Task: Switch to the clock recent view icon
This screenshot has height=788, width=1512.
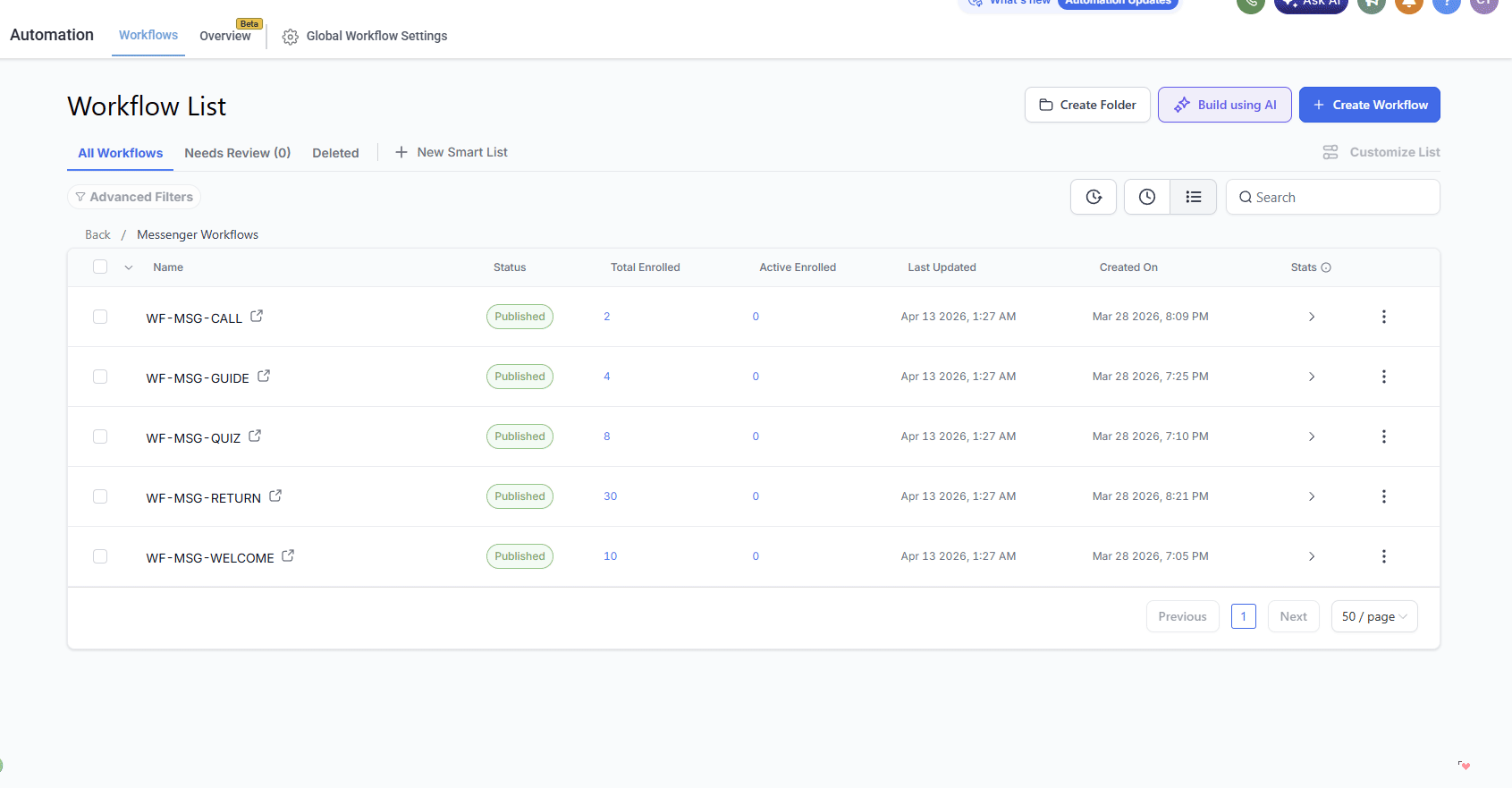Action: 1147,197
